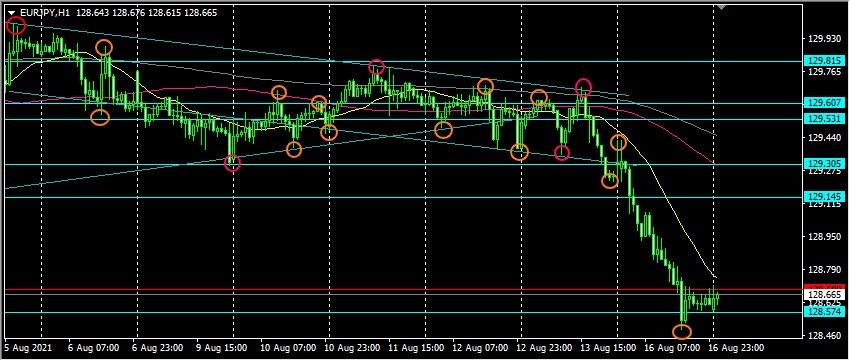Select the orange circle at 16 Aug lowest low
The height and width of the screenshot is (361, 850).
pos(681,331)
